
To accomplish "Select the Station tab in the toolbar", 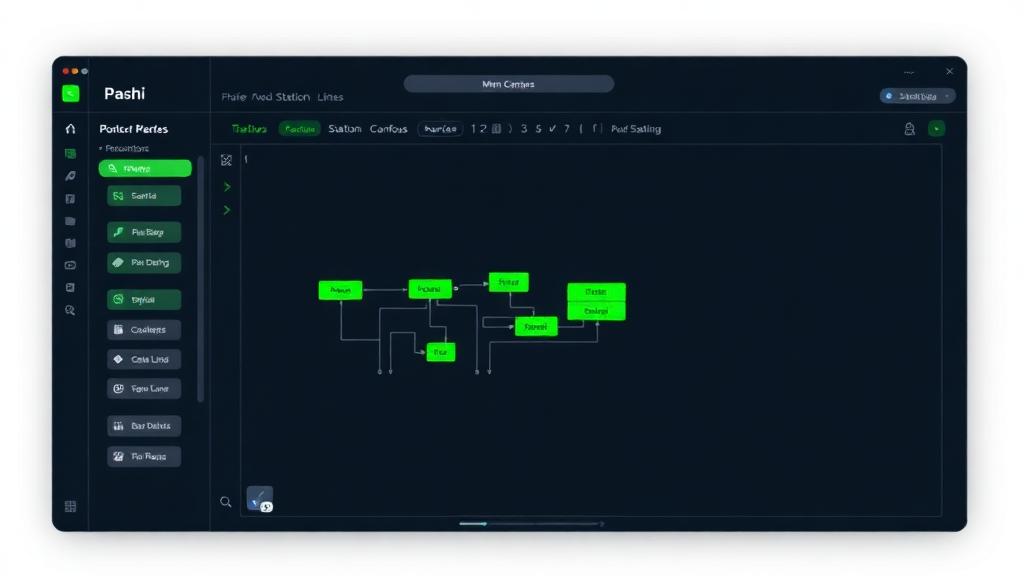I will click(x=345, y=129).
